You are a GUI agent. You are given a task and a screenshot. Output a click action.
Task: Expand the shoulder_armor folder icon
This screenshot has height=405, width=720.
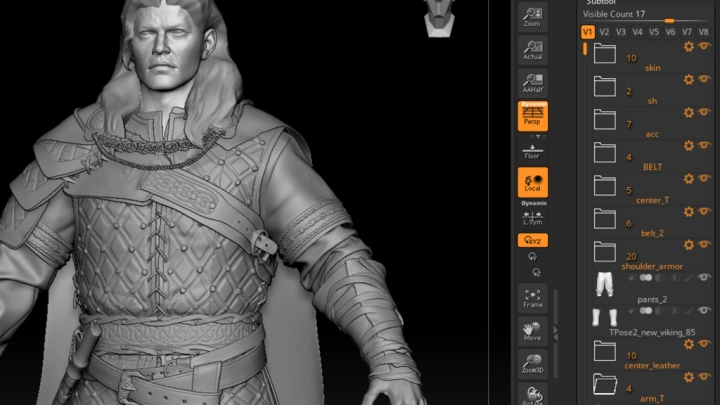[x=605, y=252]
